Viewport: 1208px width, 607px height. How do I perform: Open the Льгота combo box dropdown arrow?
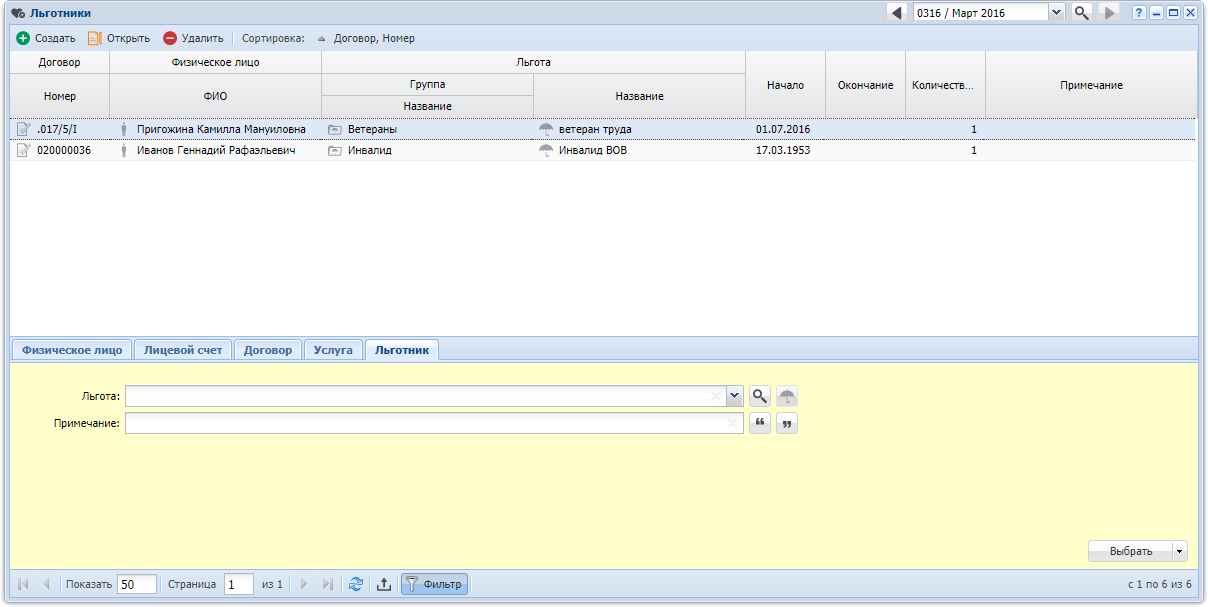(735, 397)
